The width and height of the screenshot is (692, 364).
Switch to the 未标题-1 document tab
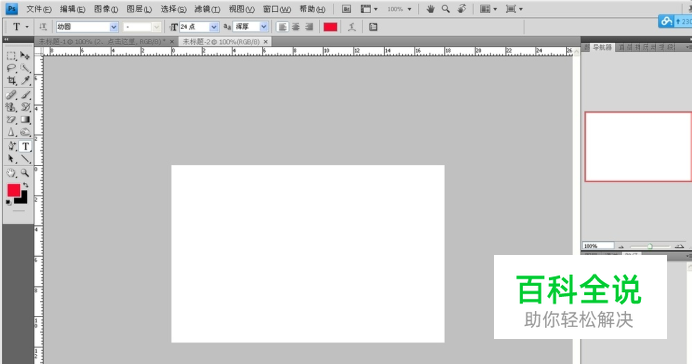[x=102, y=41]
